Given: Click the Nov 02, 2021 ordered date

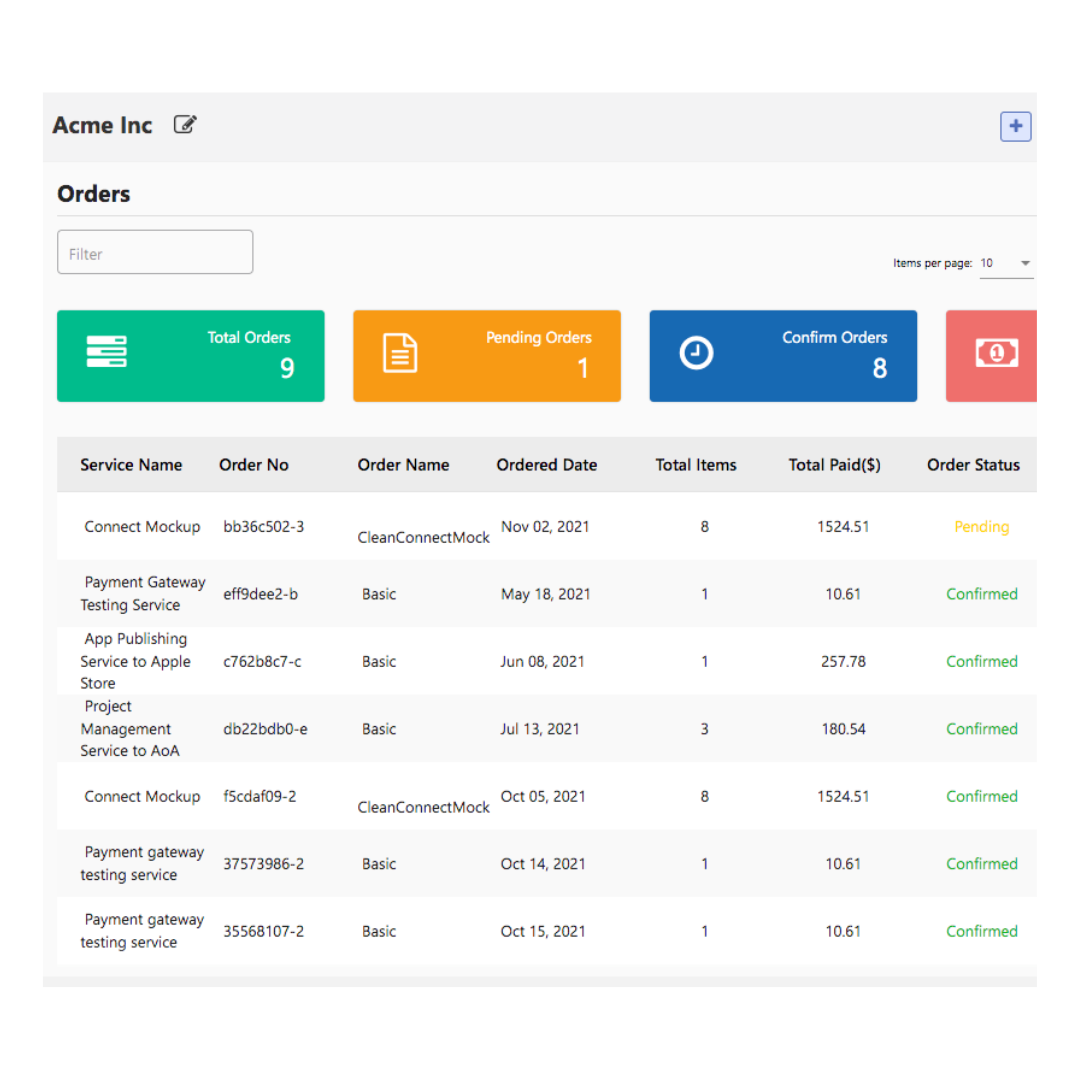Looking at the screenshot, I should 545,527.
